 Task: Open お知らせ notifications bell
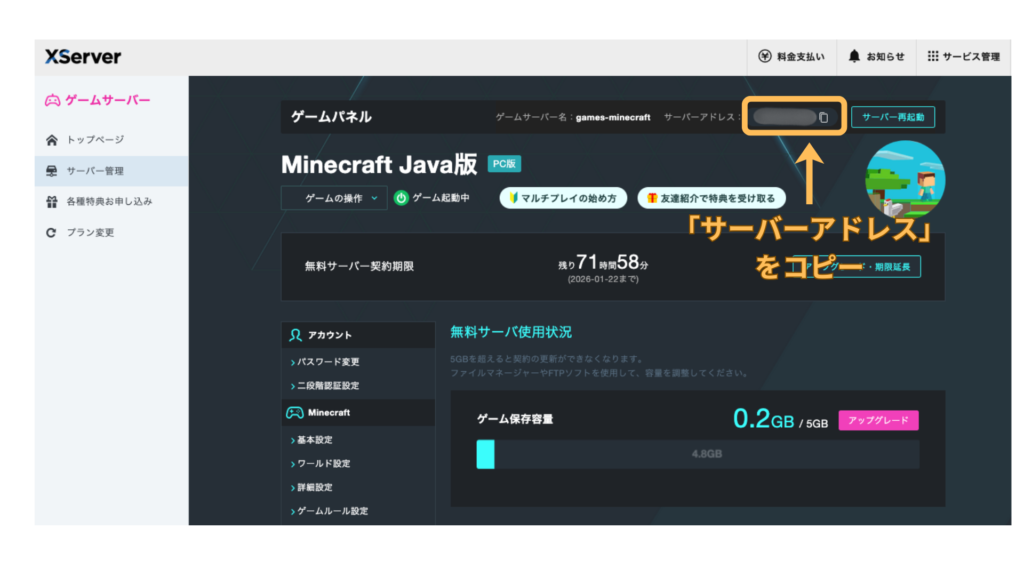876,57
